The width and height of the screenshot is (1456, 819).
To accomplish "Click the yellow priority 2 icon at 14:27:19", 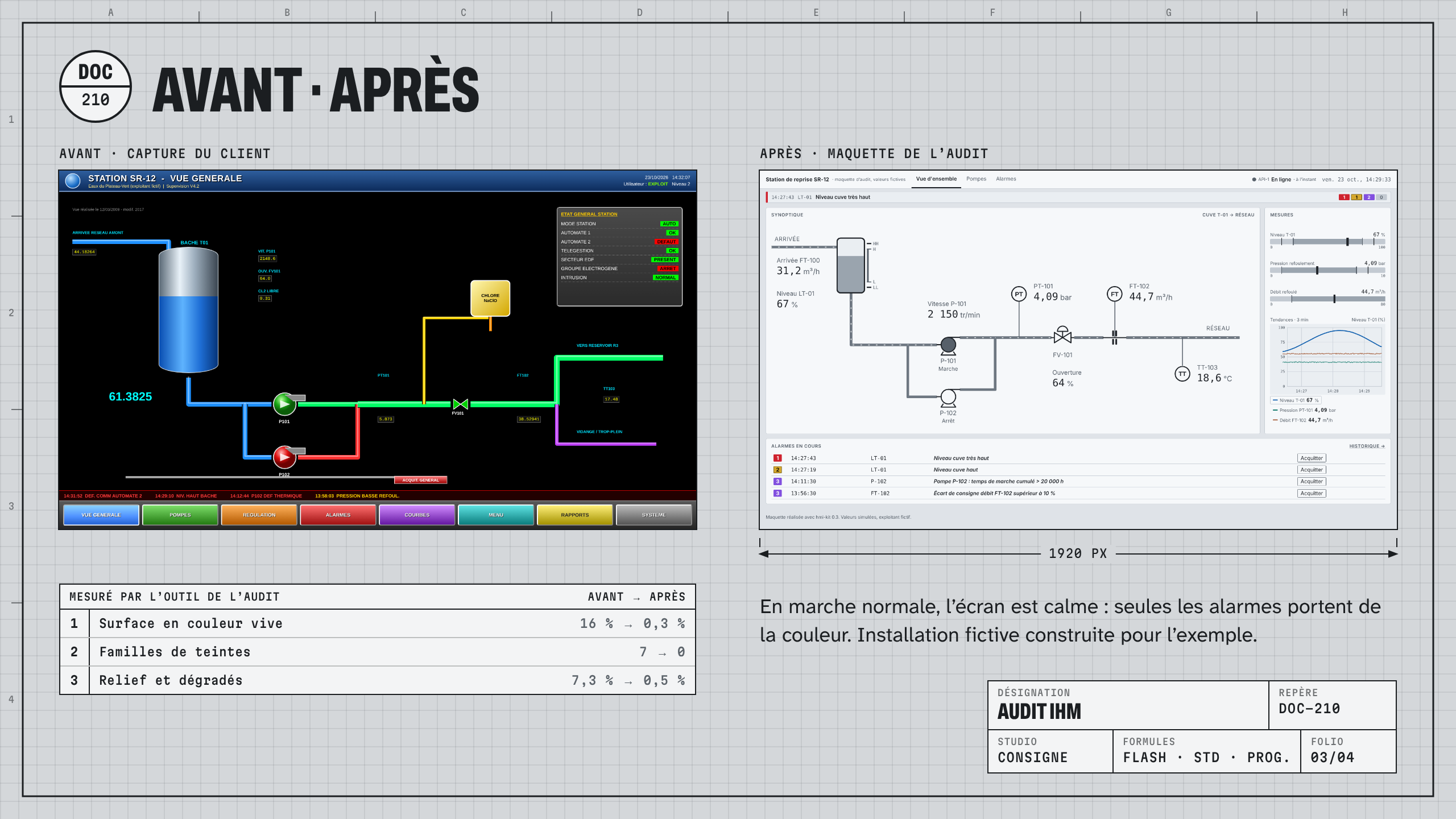I will click(x=777, y=470).
